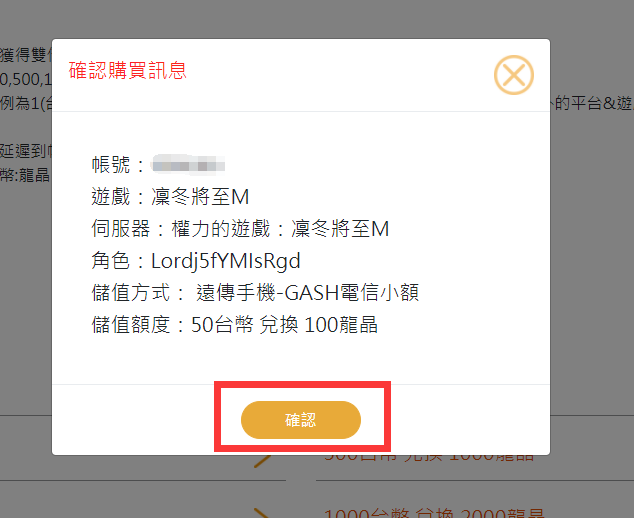This screenshot has width=634, height=518.
Task: Click the 儲值額度 50台幣 兌換 100龍晶 line
Action: point(233,325)
